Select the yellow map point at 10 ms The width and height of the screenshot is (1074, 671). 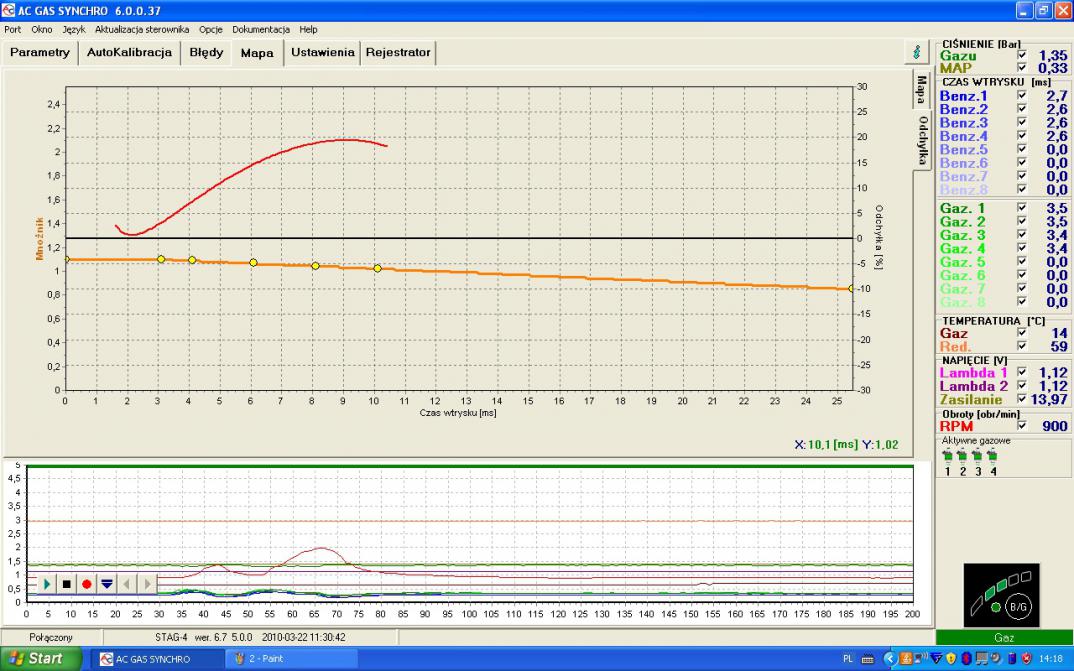tap(377, 268)
